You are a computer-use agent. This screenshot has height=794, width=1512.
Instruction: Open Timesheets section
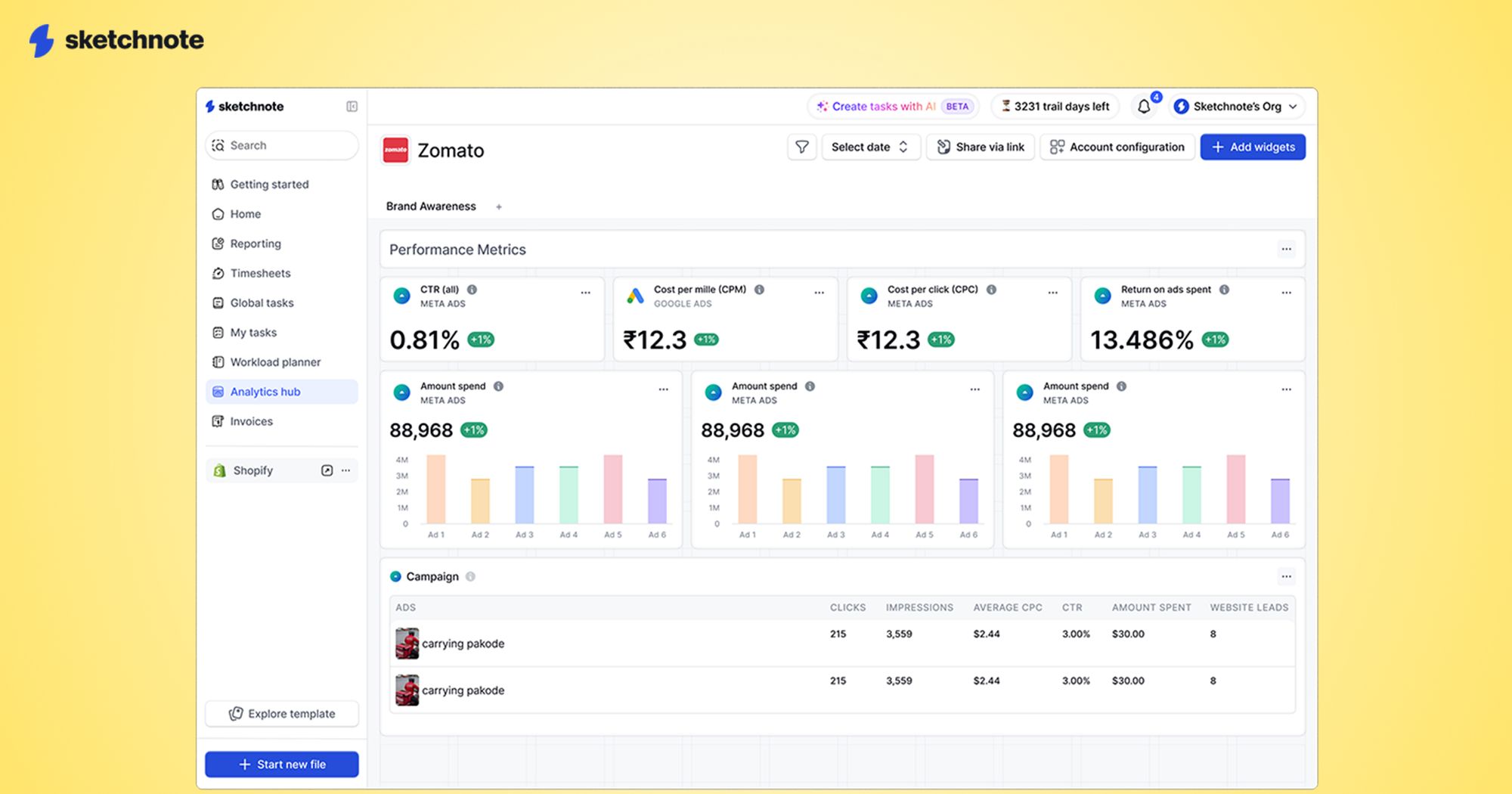point(281,273)
